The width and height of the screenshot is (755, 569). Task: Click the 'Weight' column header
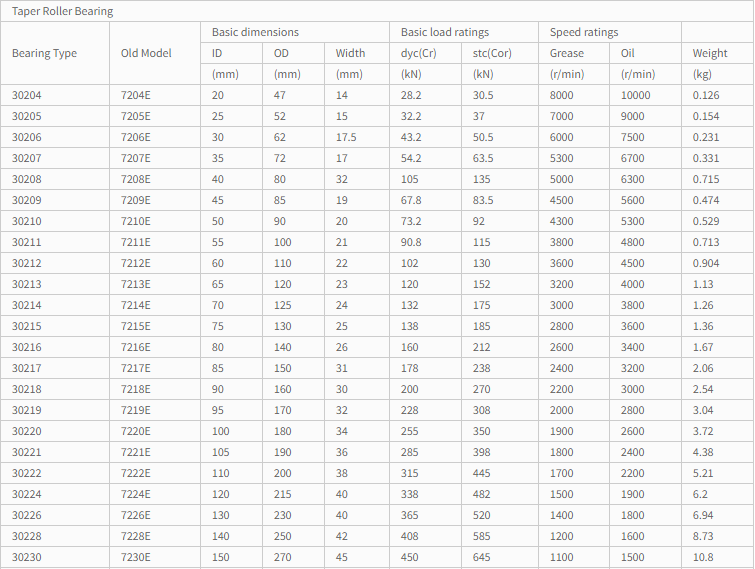point(710,53)
